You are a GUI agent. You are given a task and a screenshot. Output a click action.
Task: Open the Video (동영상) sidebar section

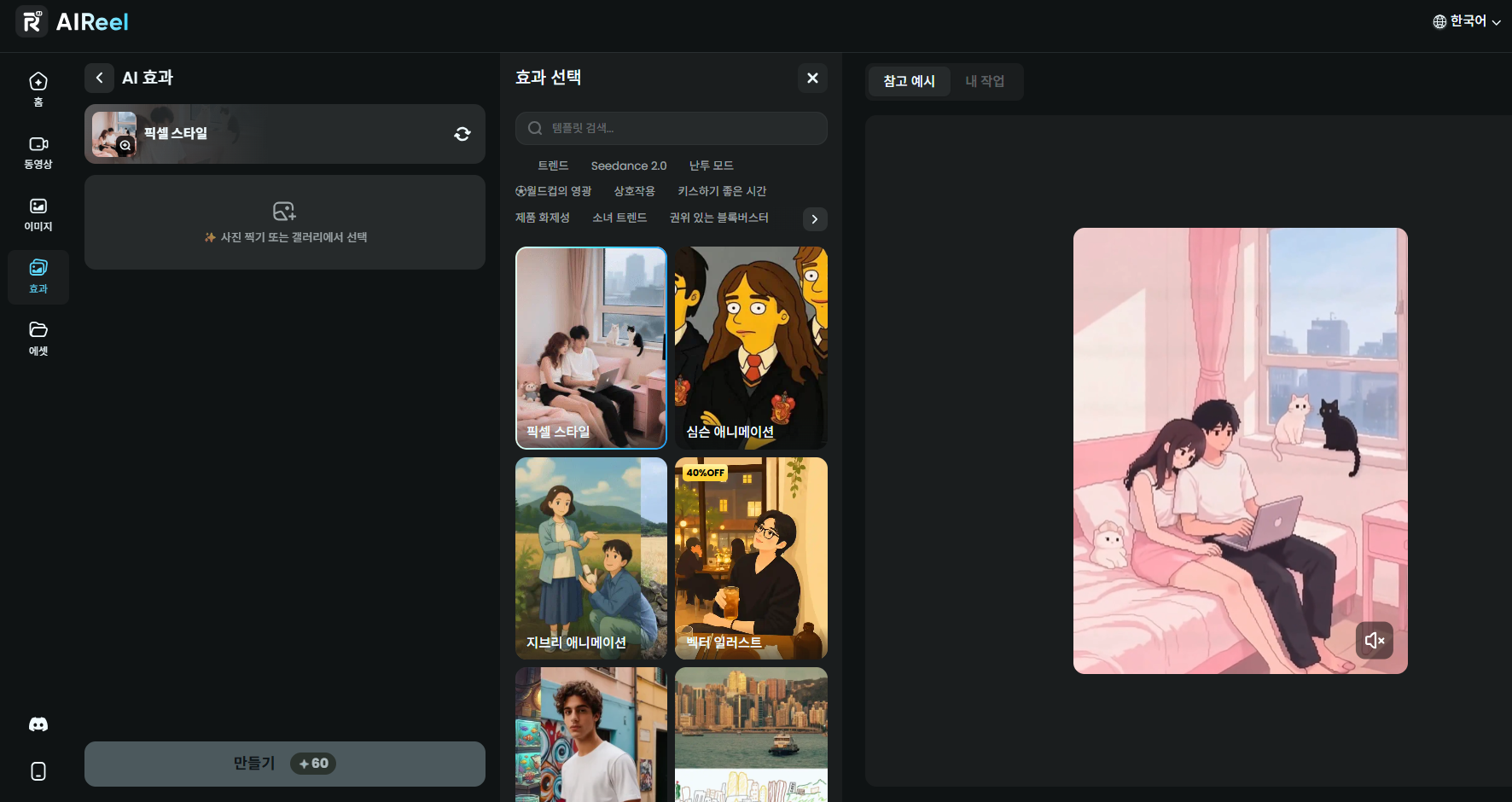[38, 152]
